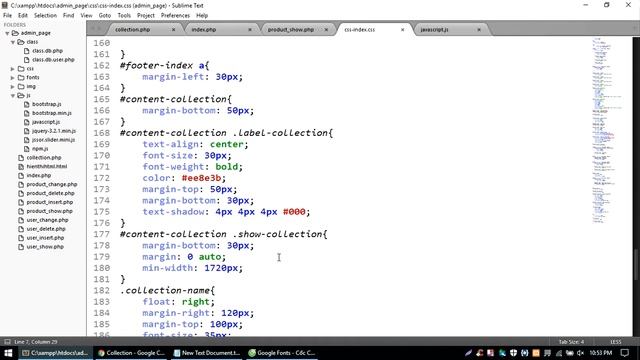Click the vertical scrollbar thumb
Image resolution: width=640 pixels, height=360 pixels.
tap(636, 264)
